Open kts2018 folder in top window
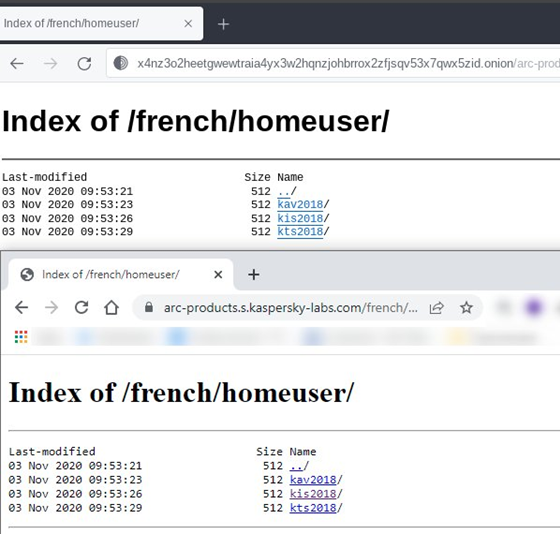This screenshot has height=534, width=560. [300, 231]
